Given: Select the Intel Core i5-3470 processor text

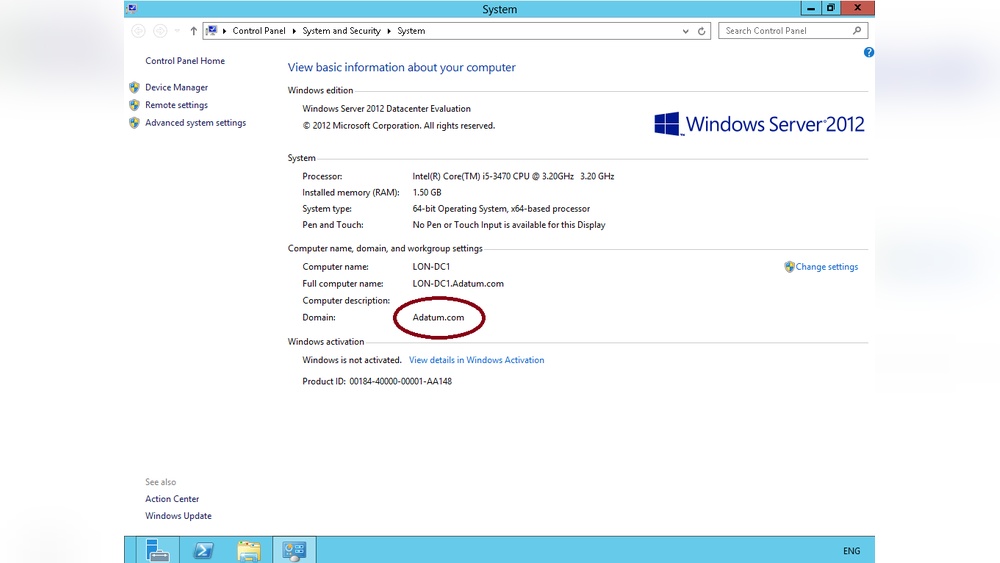Looking at the screenshot, I should (513, 177).
